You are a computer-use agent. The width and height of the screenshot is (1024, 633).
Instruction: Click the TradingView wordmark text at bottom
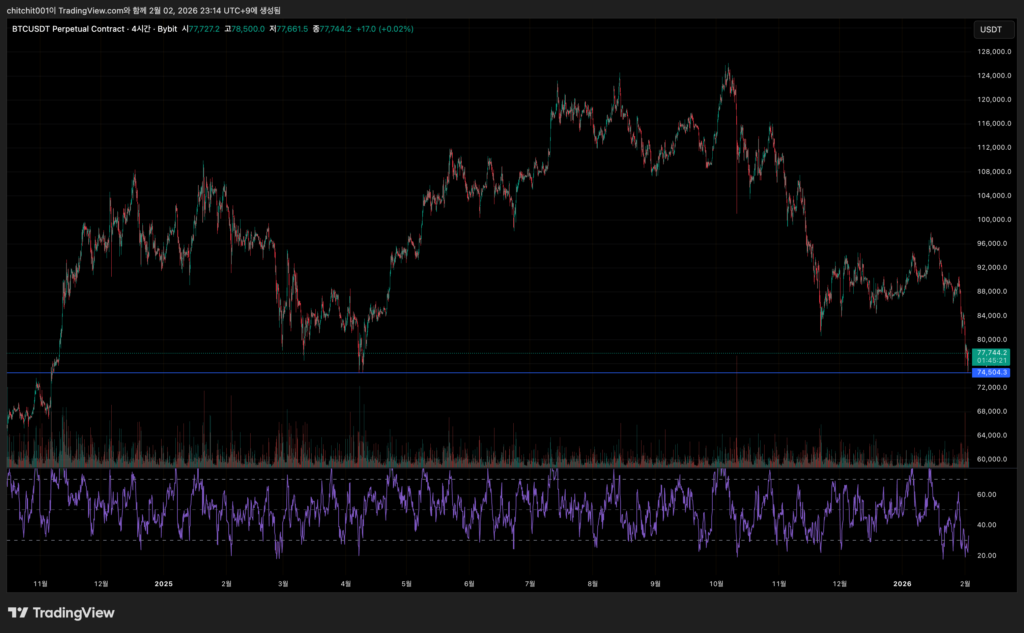click(x=74, y=613)
